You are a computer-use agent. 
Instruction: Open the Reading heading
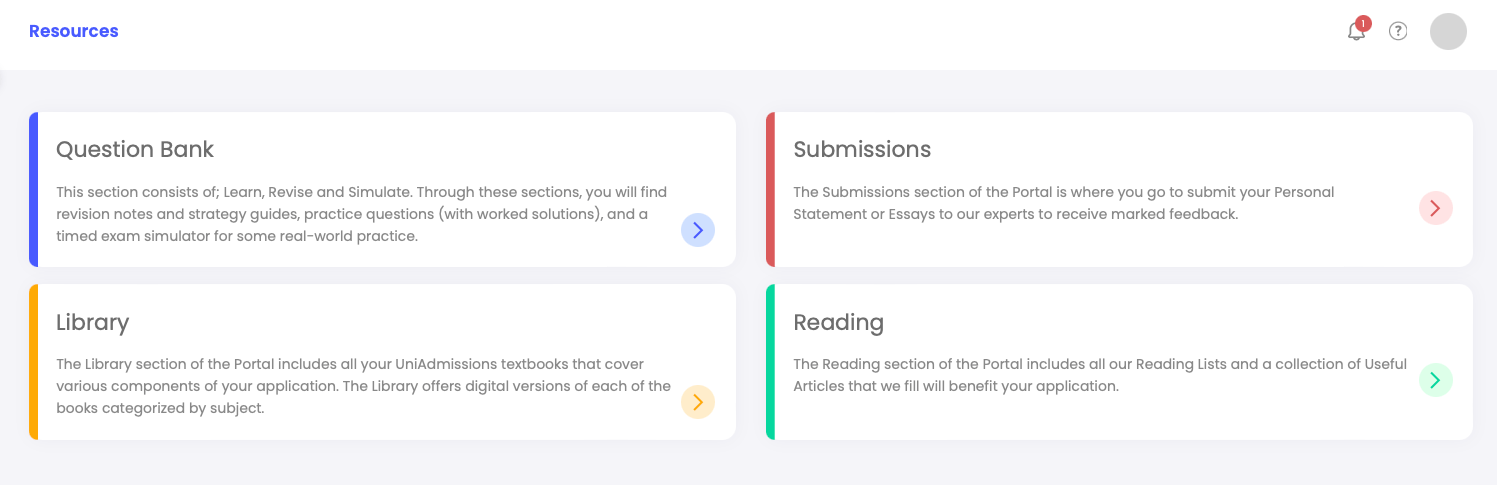pyautogui.click(x=839, y=323)
